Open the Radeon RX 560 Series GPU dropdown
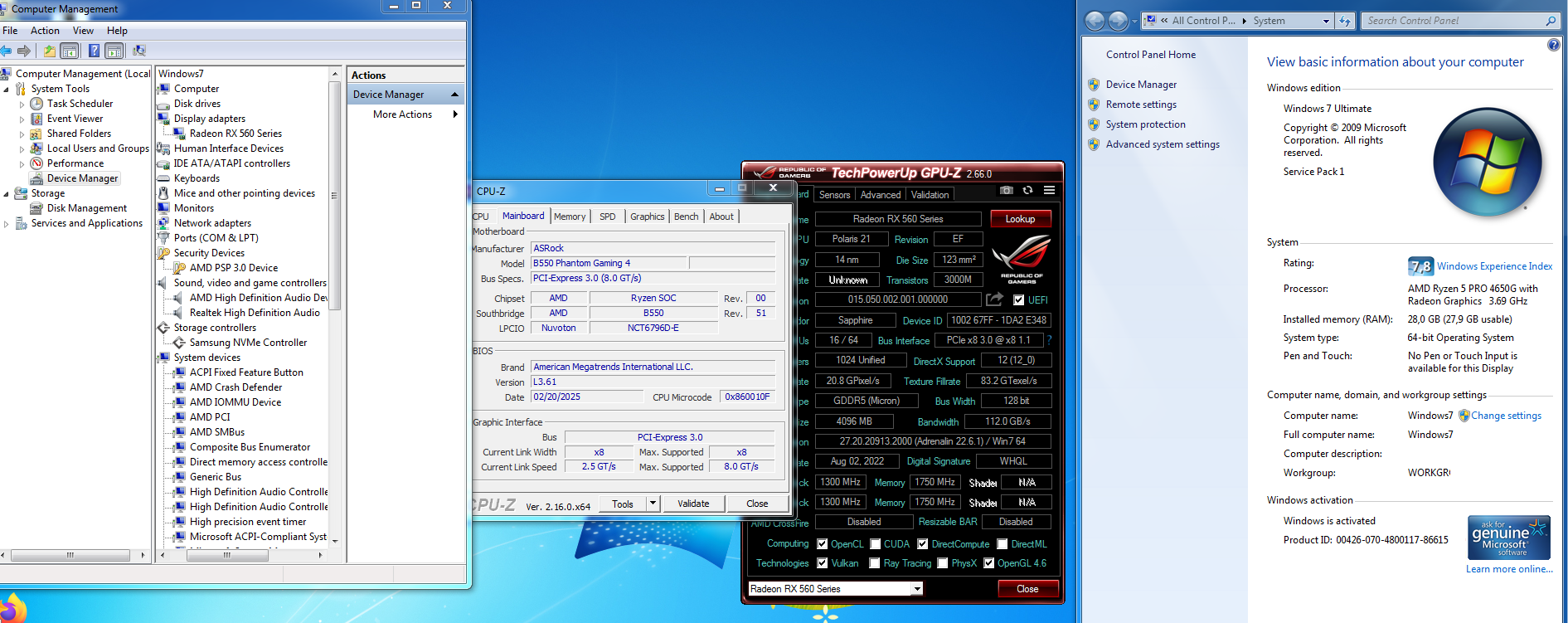1568x623 pixels. coord(916,589)
